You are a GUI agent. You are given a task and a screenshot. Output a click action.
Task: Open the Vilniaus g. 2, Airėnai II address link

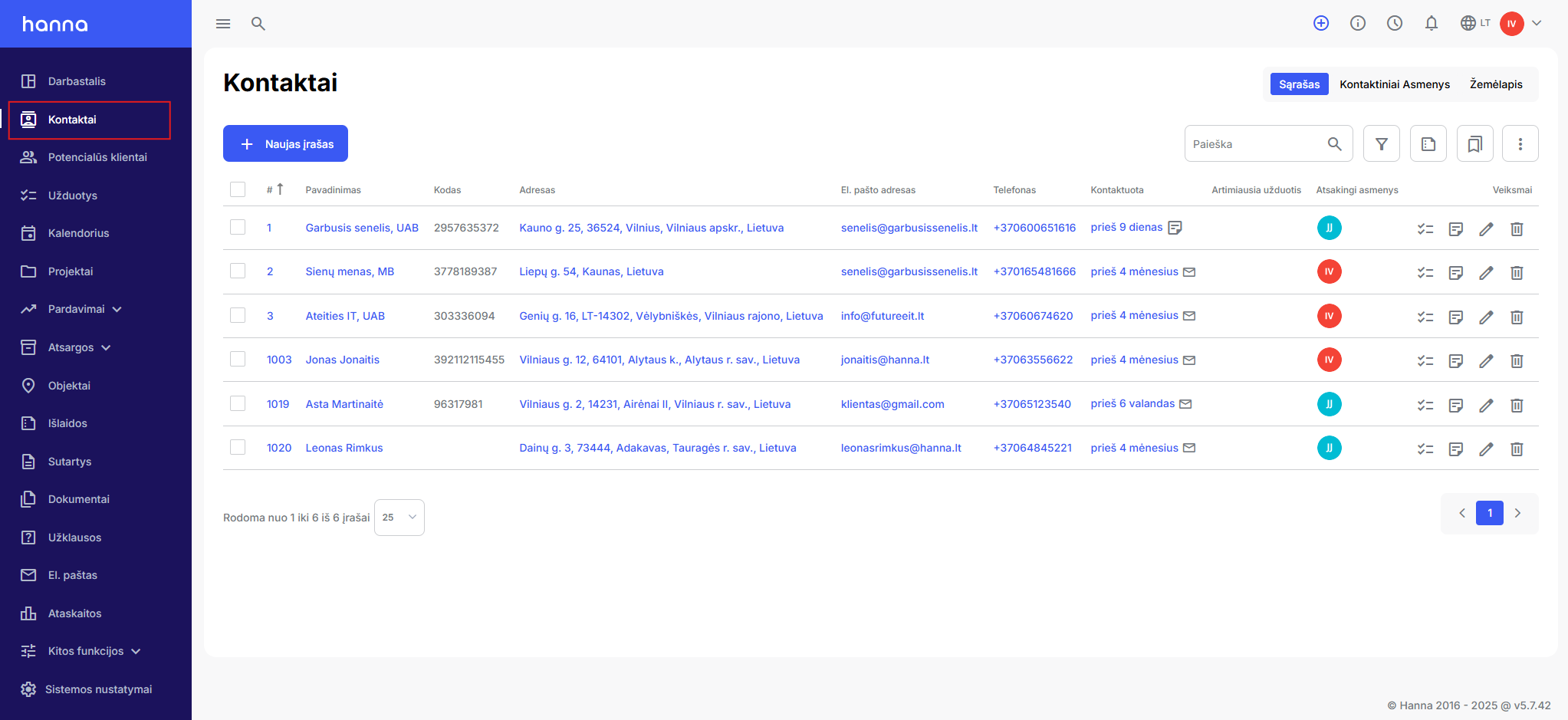[x=655, y=404]
